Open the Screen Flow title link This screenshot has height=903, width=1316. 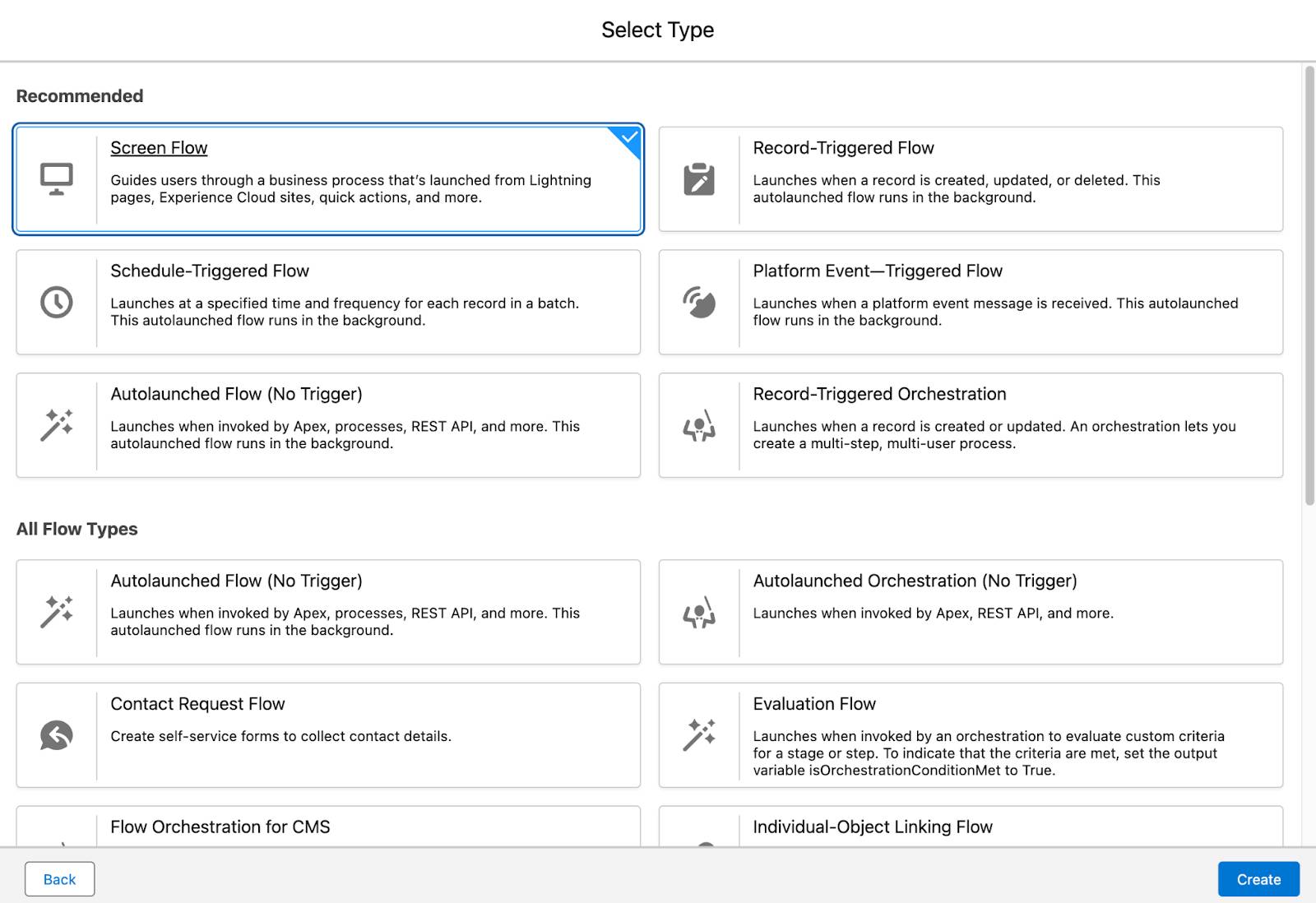[x=159, y=148]
